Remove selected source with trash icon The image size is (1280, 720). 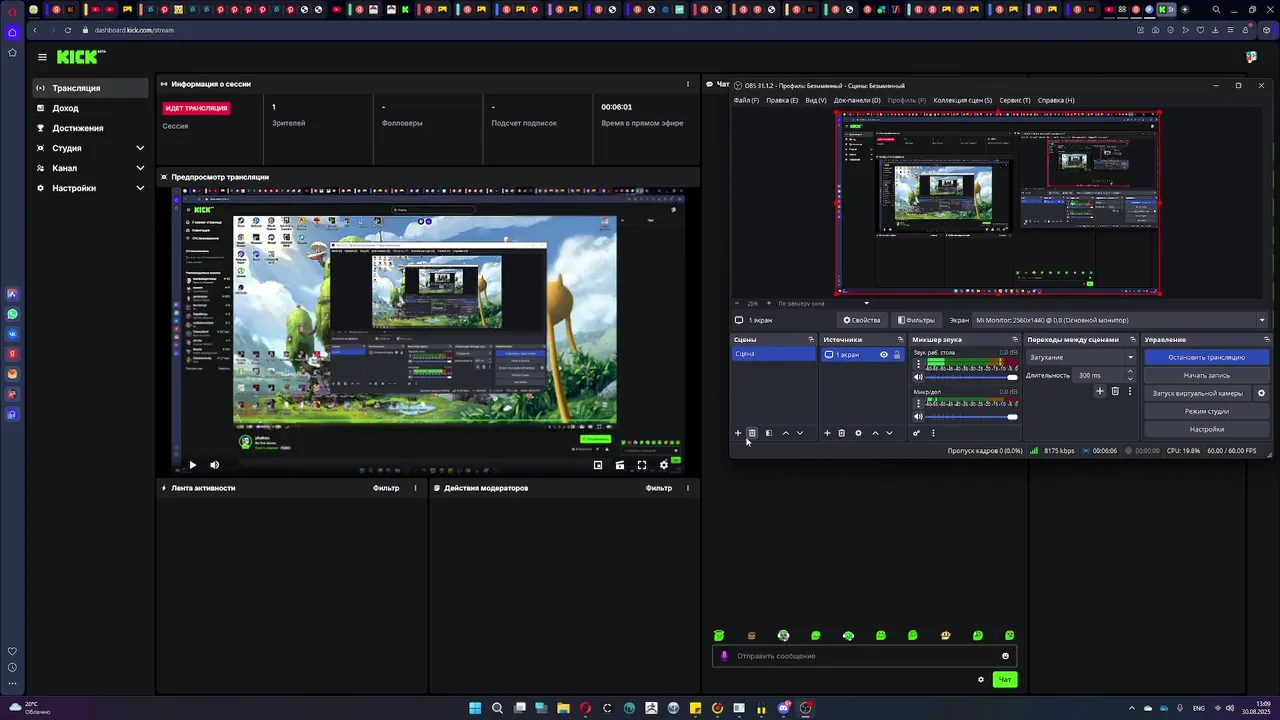[x=841, y=433]
